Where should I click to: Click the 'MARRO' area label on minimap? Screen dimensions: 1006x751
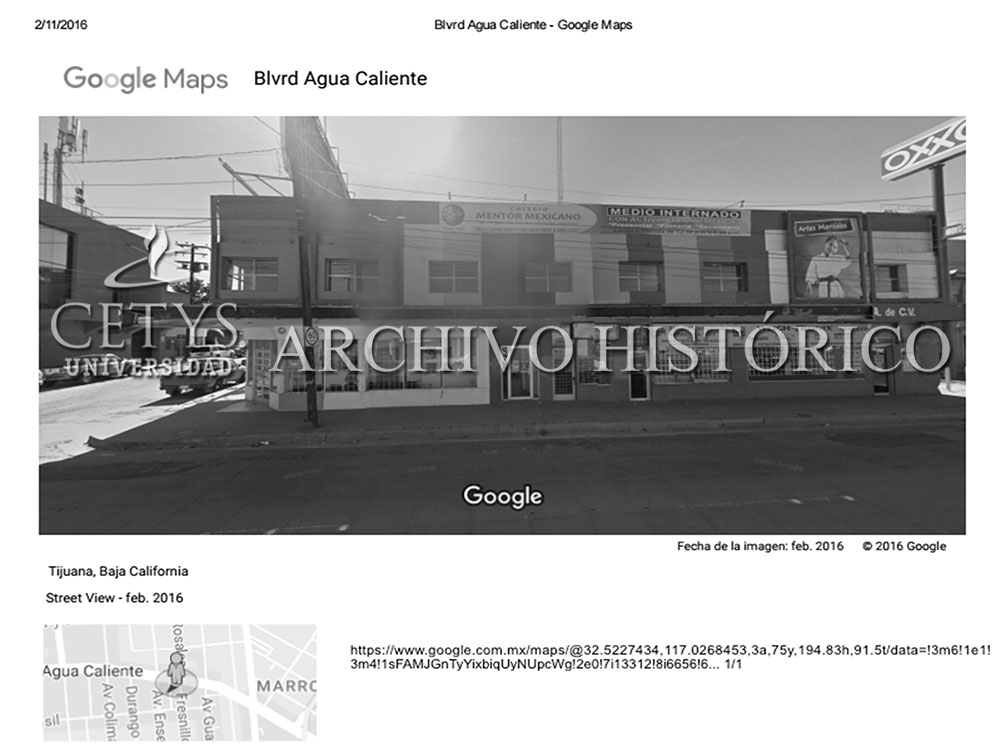click(x=286, y=686)
